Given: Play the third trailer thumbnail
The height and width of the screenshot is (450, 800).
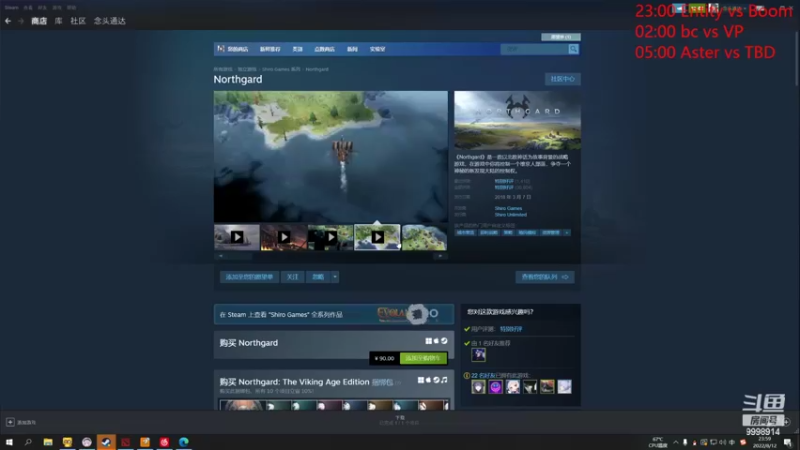Looking at the screenshot, I should pos(331,237).
